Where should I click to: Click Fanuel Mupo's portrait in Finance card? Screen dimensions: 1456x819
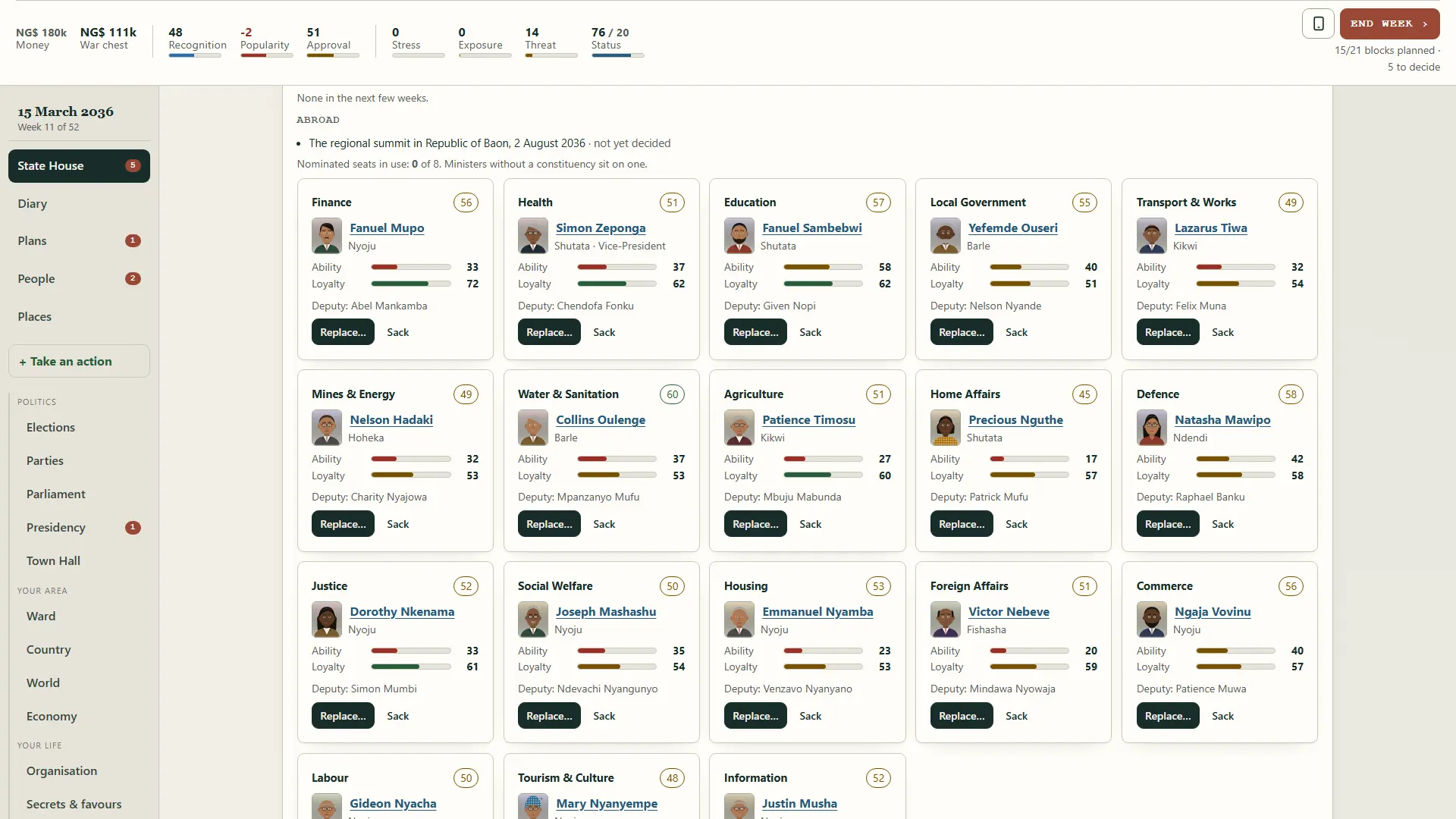coord(327,236)
